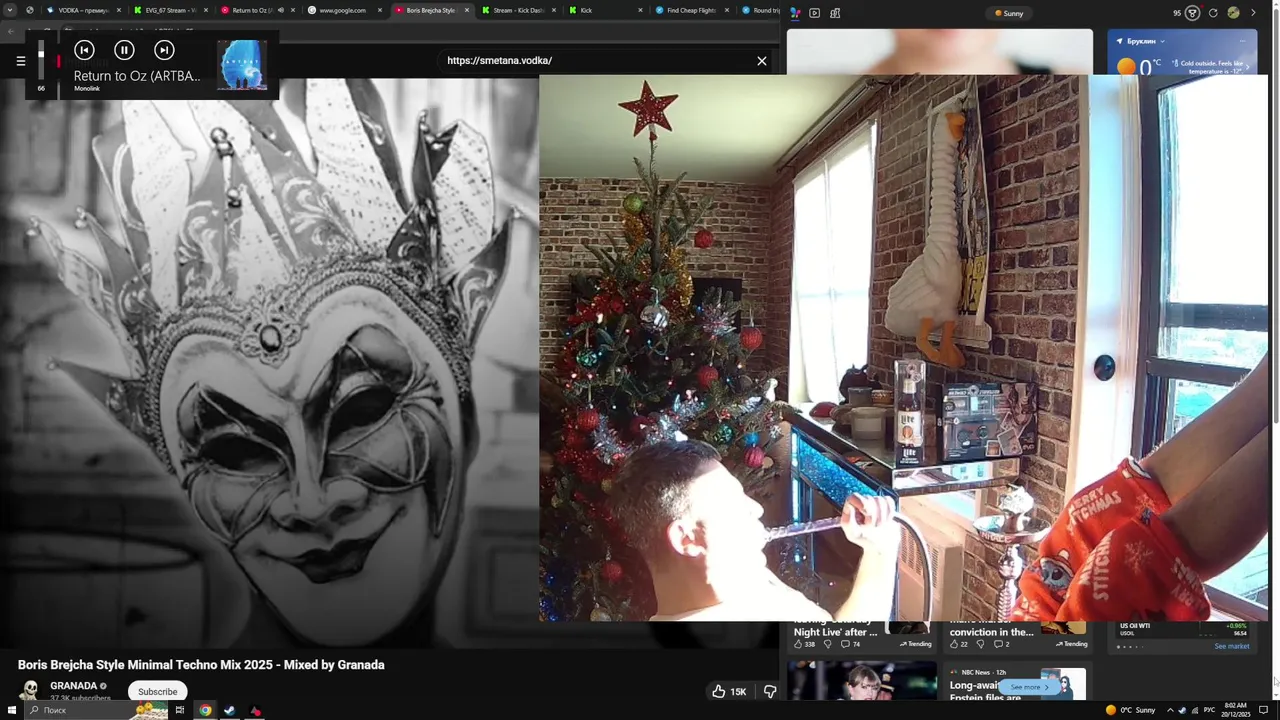This screenshot has height=720, width=1280.
Task: Refresh the widgets feed
Action: click(x=1213, y=13)
